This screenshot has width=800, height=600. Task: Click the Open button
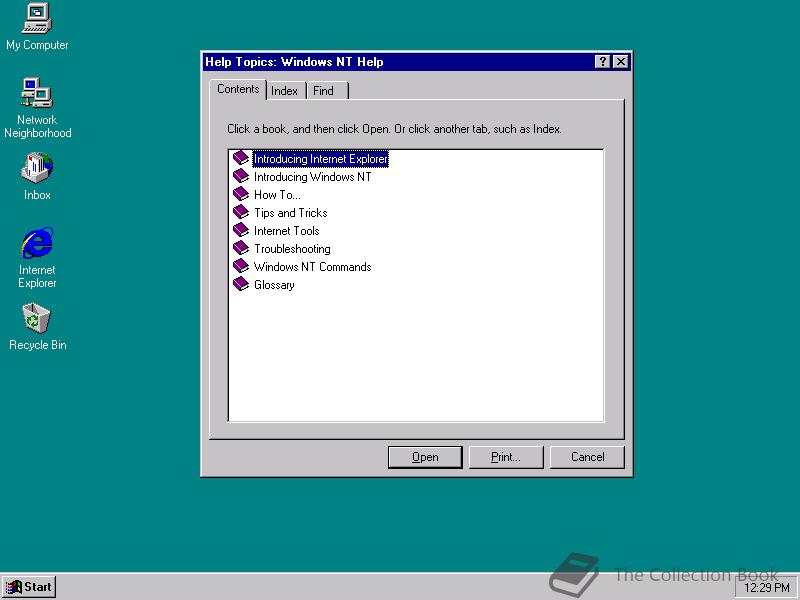click(x=425, y=457)
